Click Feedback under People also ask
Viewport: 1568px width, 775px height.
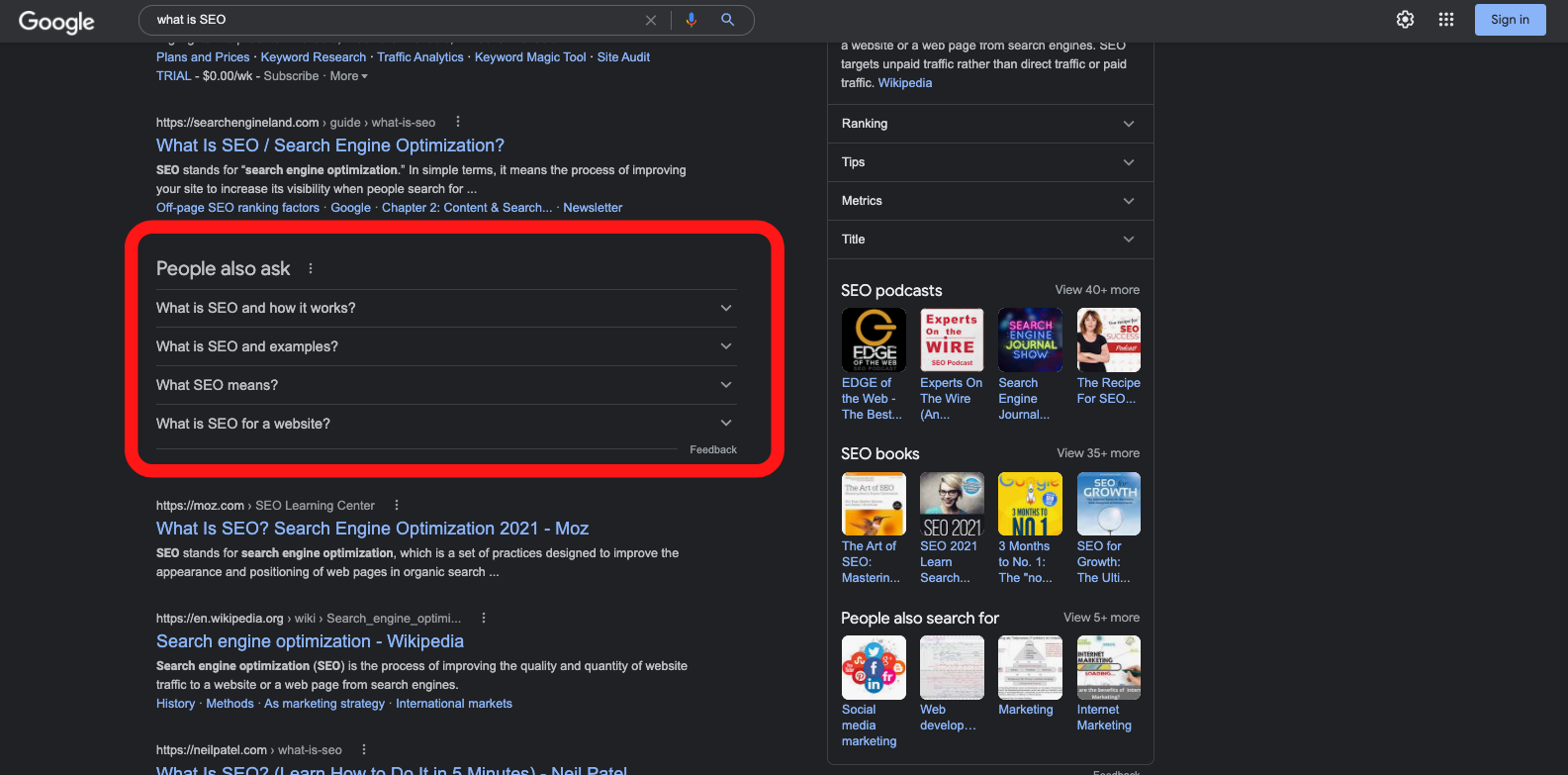[x=713, y=449]
